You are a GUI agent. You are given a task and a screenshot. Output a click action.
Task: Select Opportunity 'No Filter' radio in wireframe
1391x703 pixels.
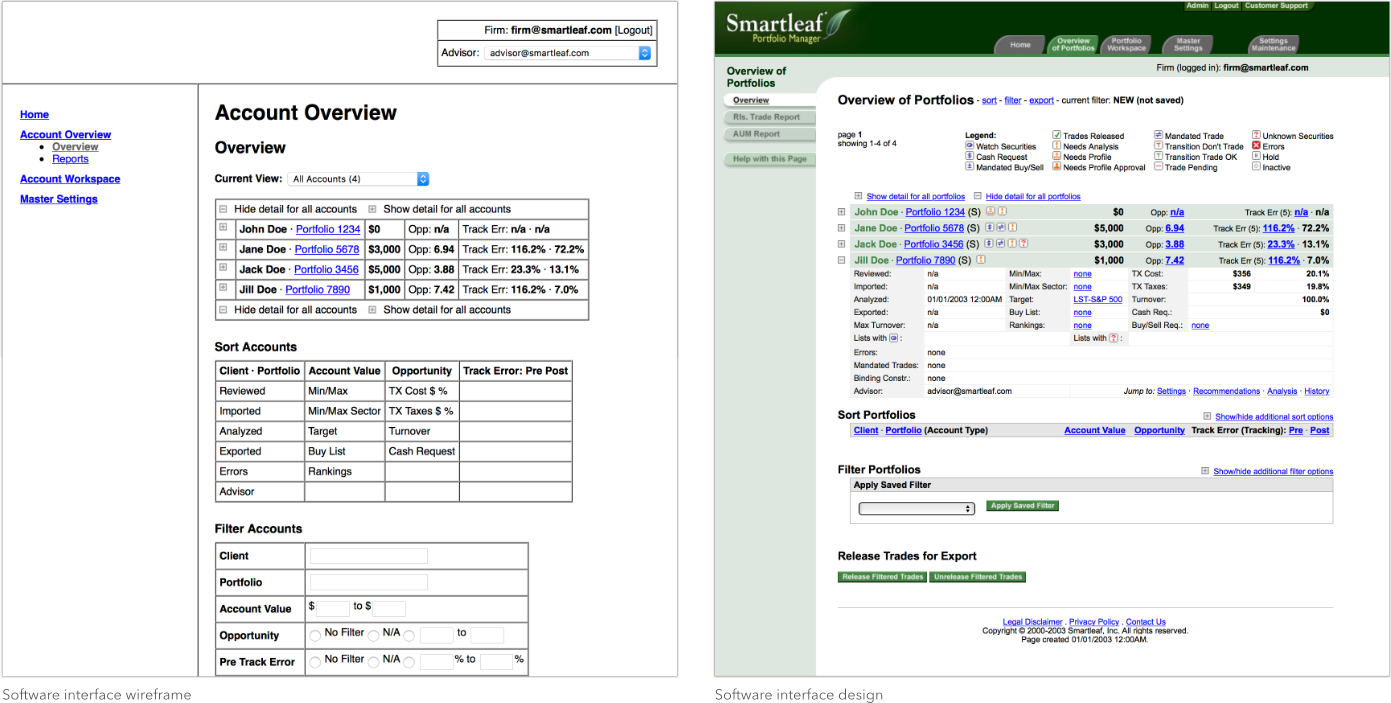pyautogui.click(x=315, y=635)
